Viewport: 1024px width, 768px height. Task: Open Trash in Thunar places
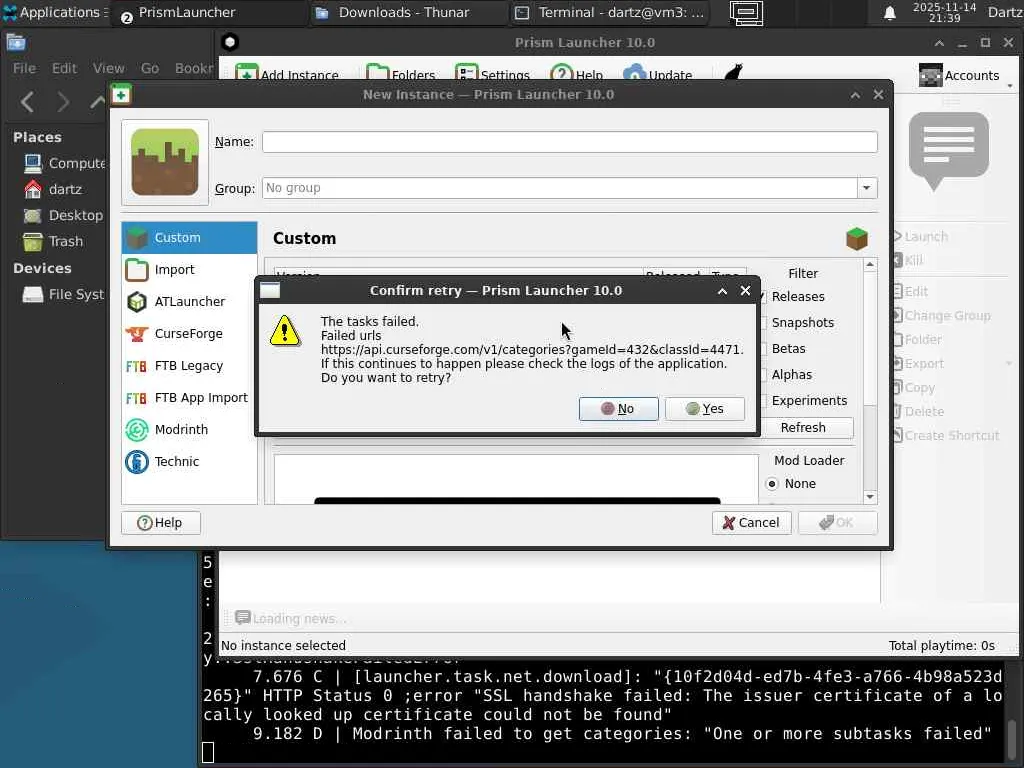point(56,242)
